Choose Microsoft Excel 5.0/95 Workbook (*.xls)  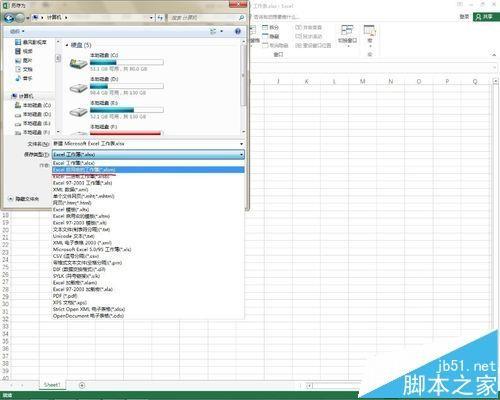[x=148, y=250]
